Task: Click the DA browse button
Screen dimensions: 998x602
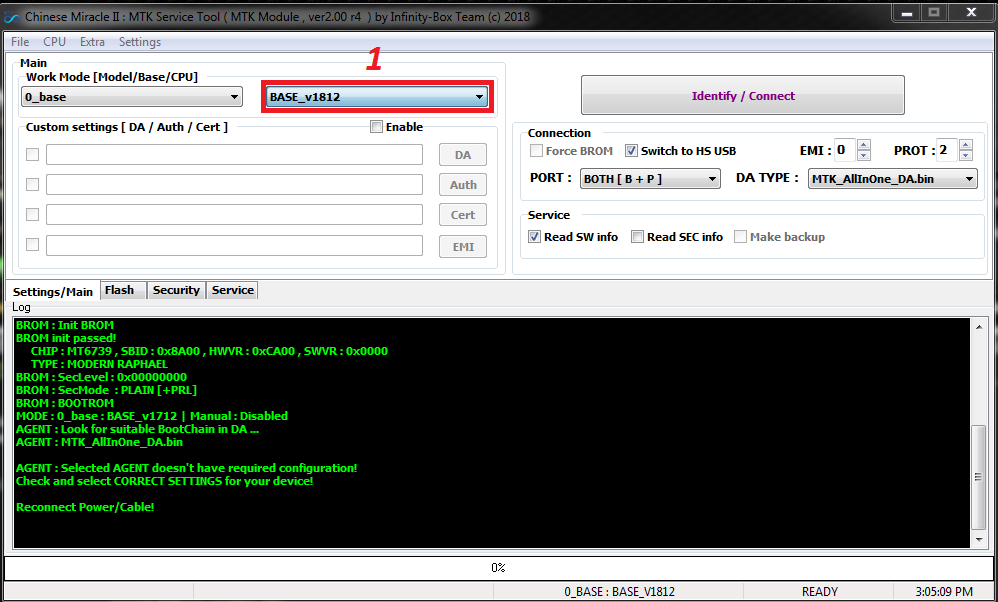Action: 463,155
